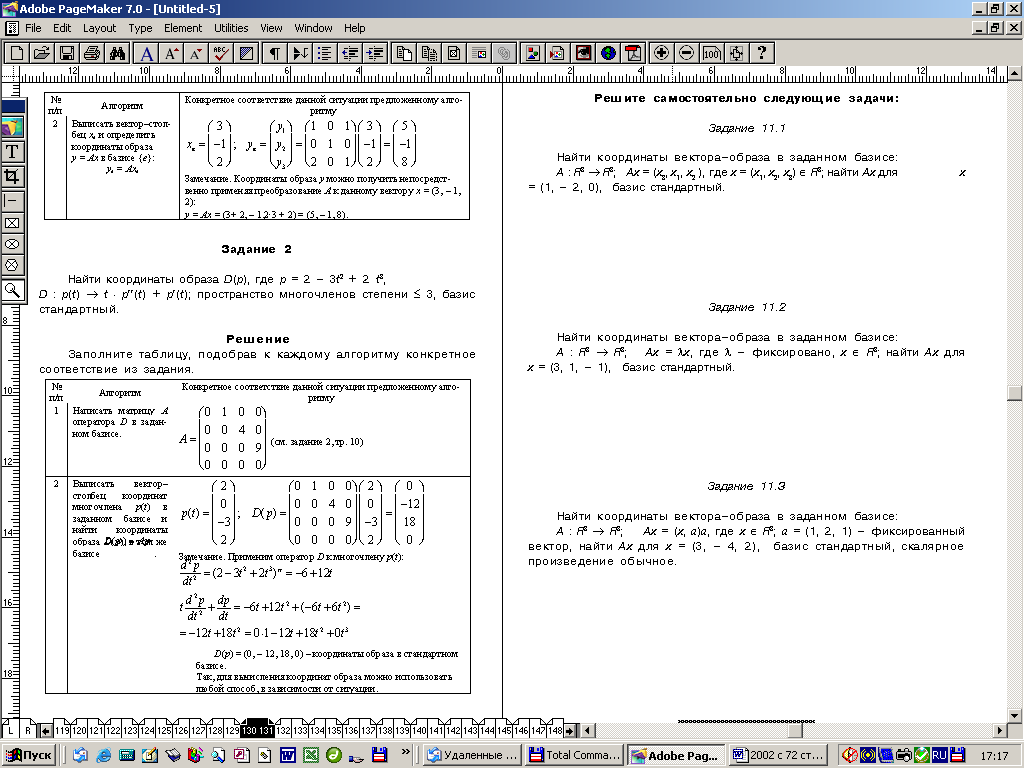This screenshot has height=768, width=1024.
Task: Open the Element menu
Action: point(183,28)
